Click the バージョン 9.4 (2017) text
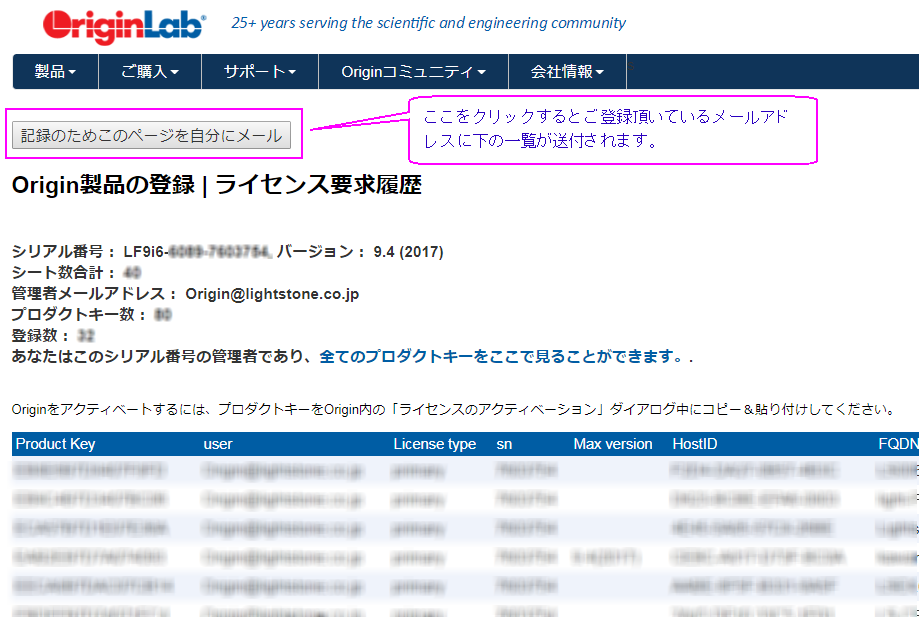 point(360,252)
